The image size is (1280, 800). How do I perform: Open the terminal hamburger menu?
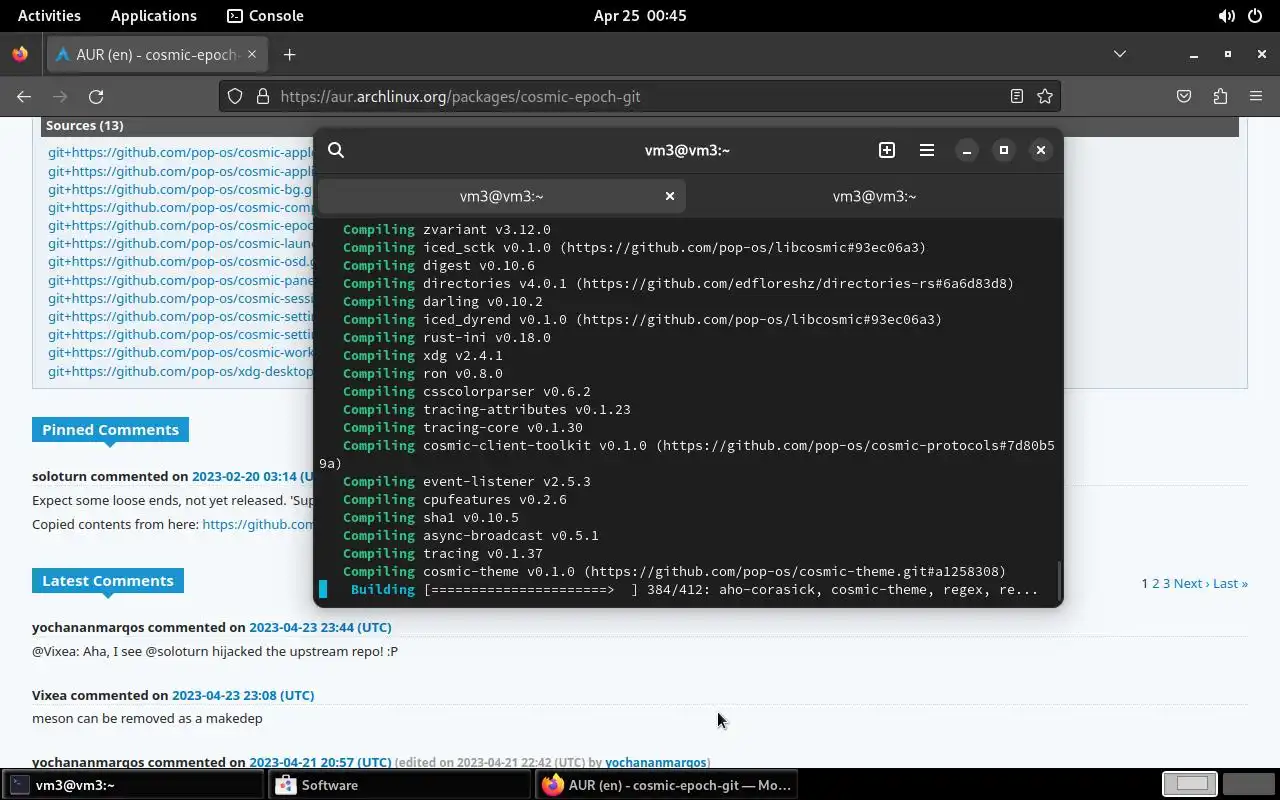(927, 150)
